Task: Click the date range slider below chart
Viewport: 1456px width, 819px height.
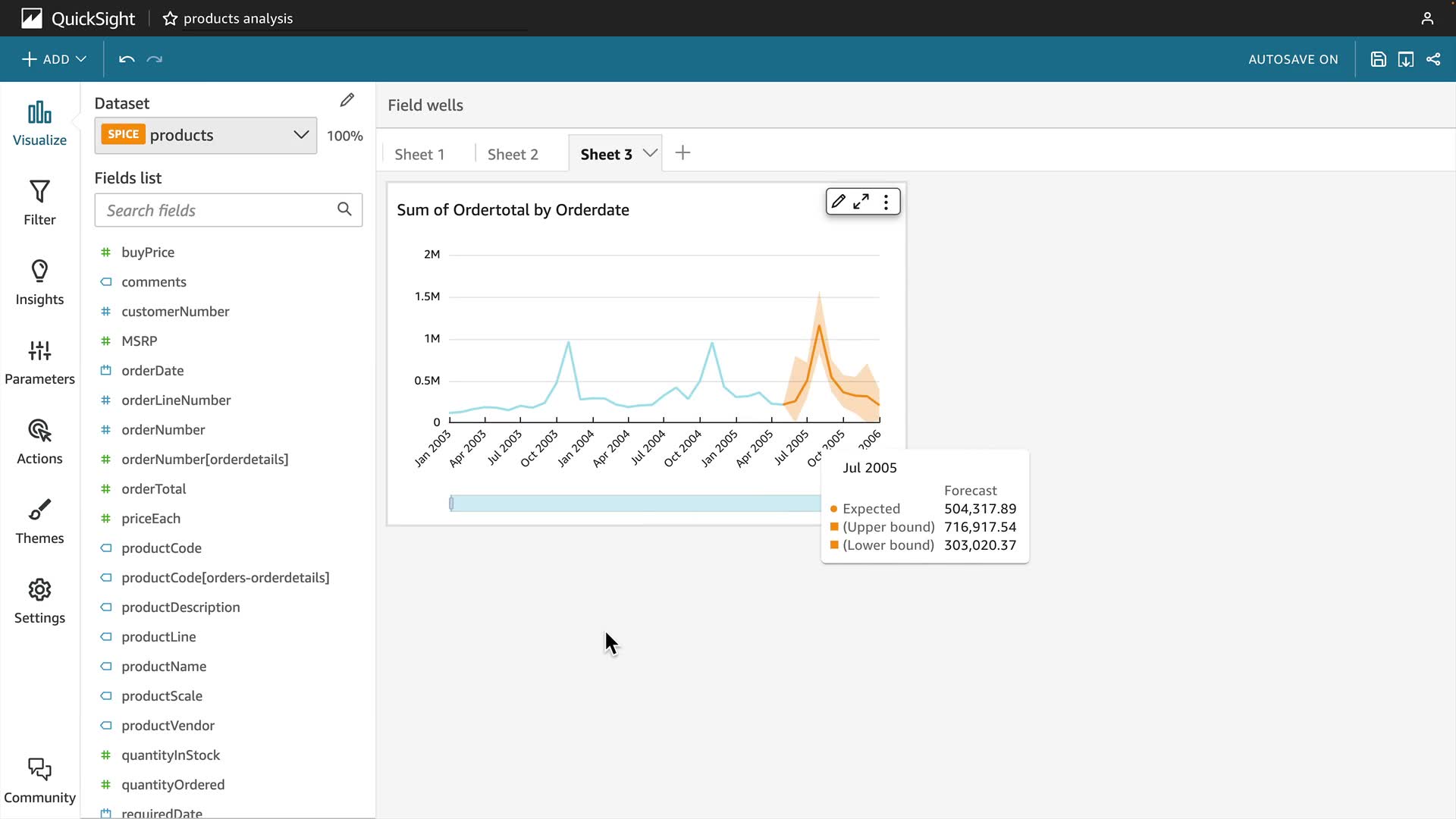Action: coord(635,504)
